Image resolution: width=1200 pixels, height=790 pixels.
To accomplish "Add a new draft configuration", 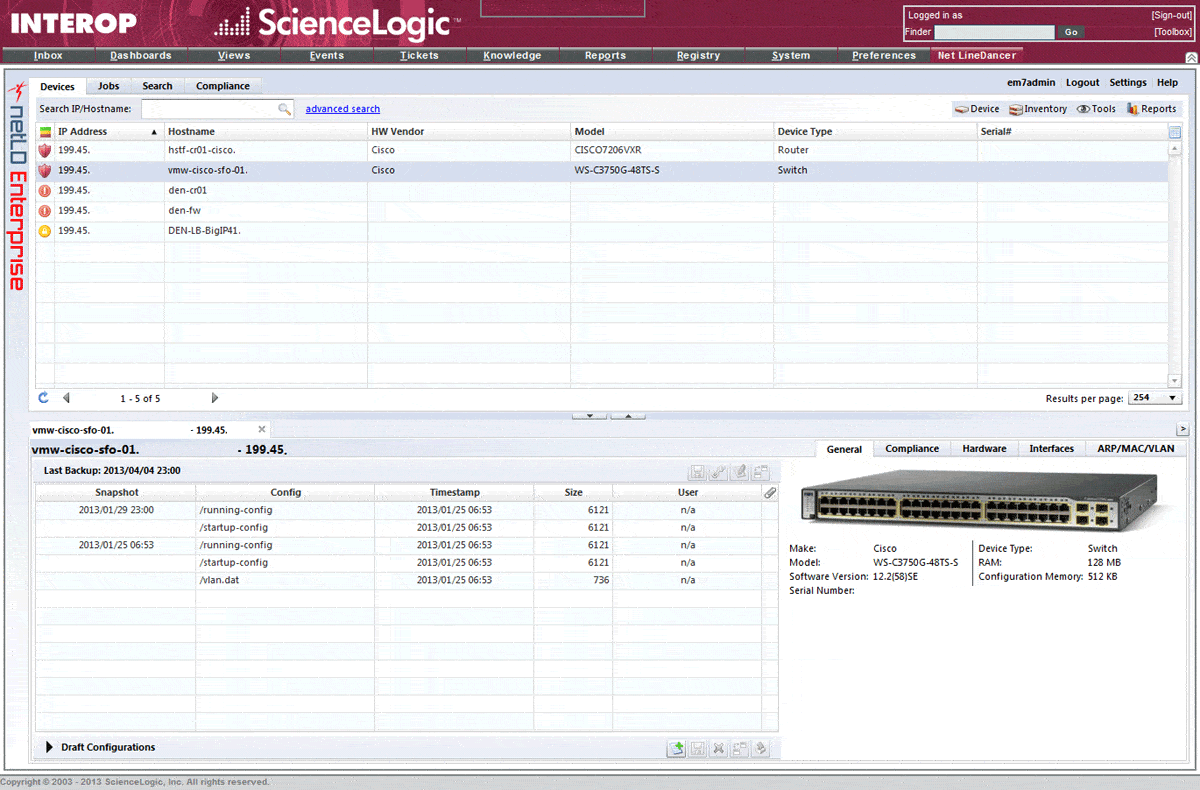I will click(677, 748).
